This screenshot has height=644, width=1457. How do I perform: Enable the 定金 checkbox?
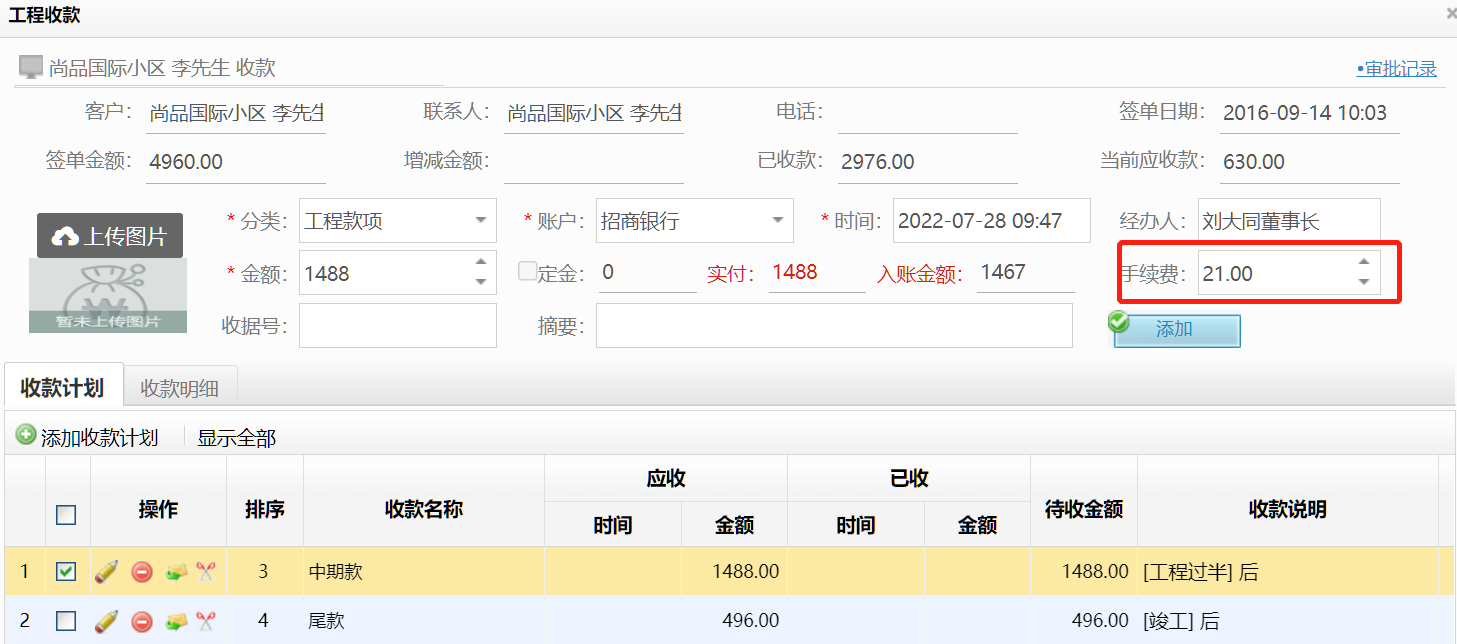pyautogui.click(x=527, y=271)
